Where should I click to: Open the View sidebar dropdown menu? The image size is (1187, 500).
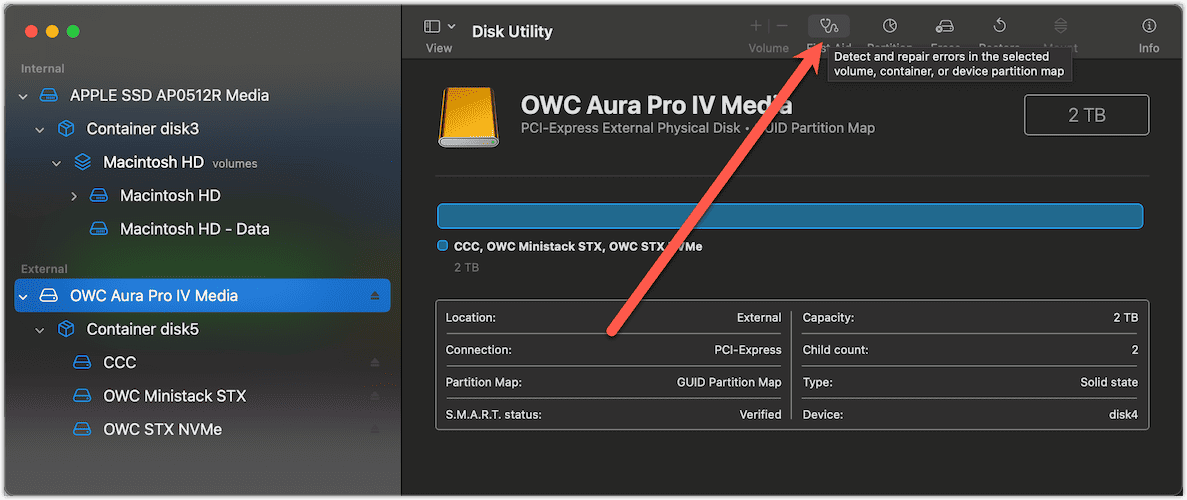pos(440,26)
